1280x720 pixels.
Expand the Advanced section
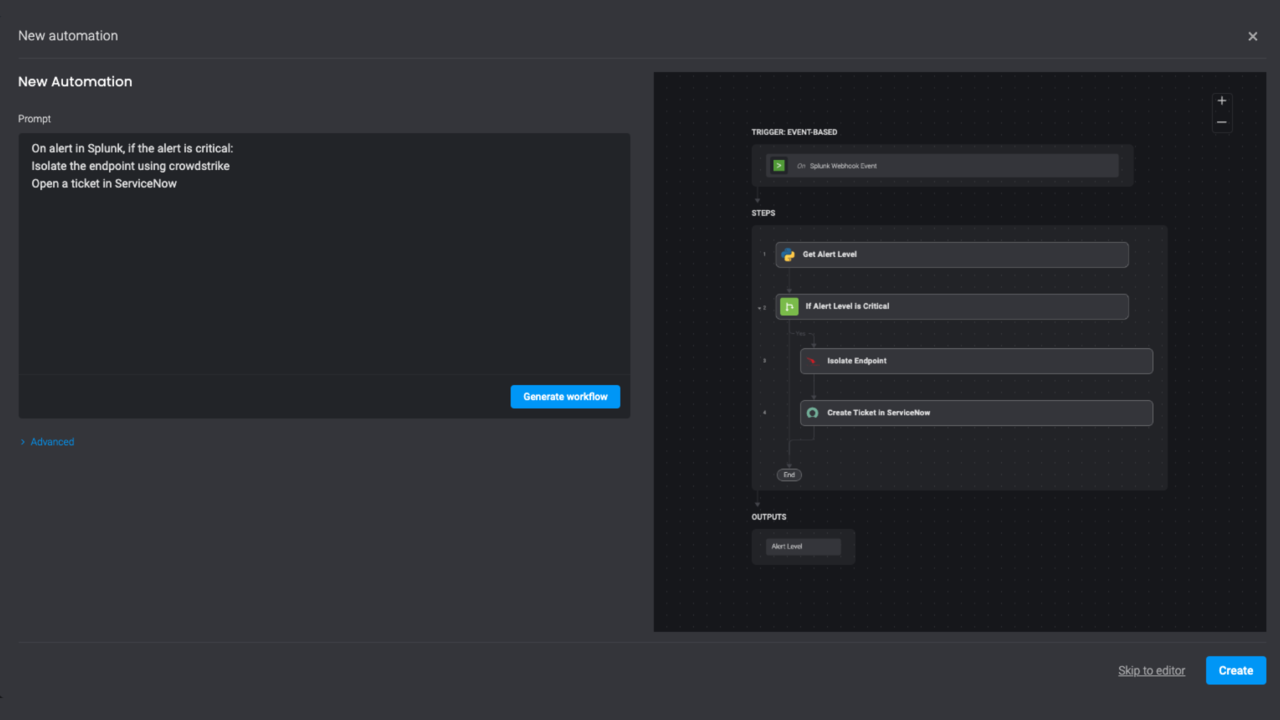pos(47,442)
